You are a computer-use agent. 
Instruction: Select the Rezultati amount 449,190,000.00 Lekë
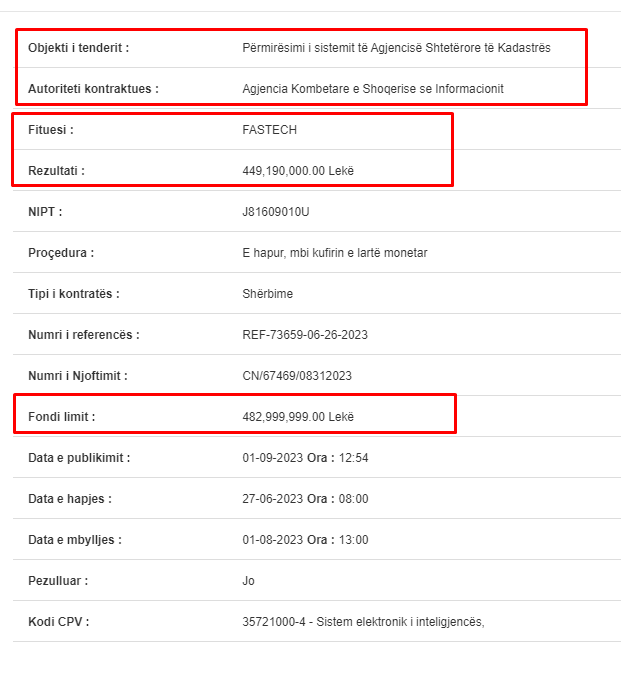(x=298, y=171)
